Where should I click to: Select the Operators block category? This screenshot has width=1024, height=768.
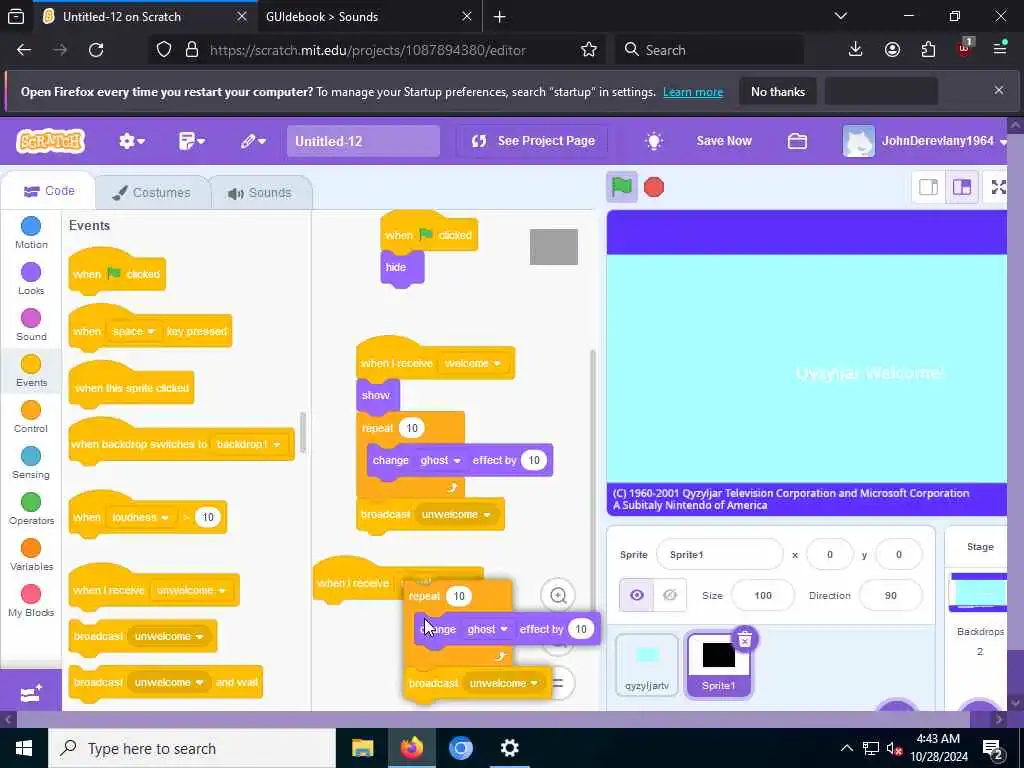coord(31,509)
